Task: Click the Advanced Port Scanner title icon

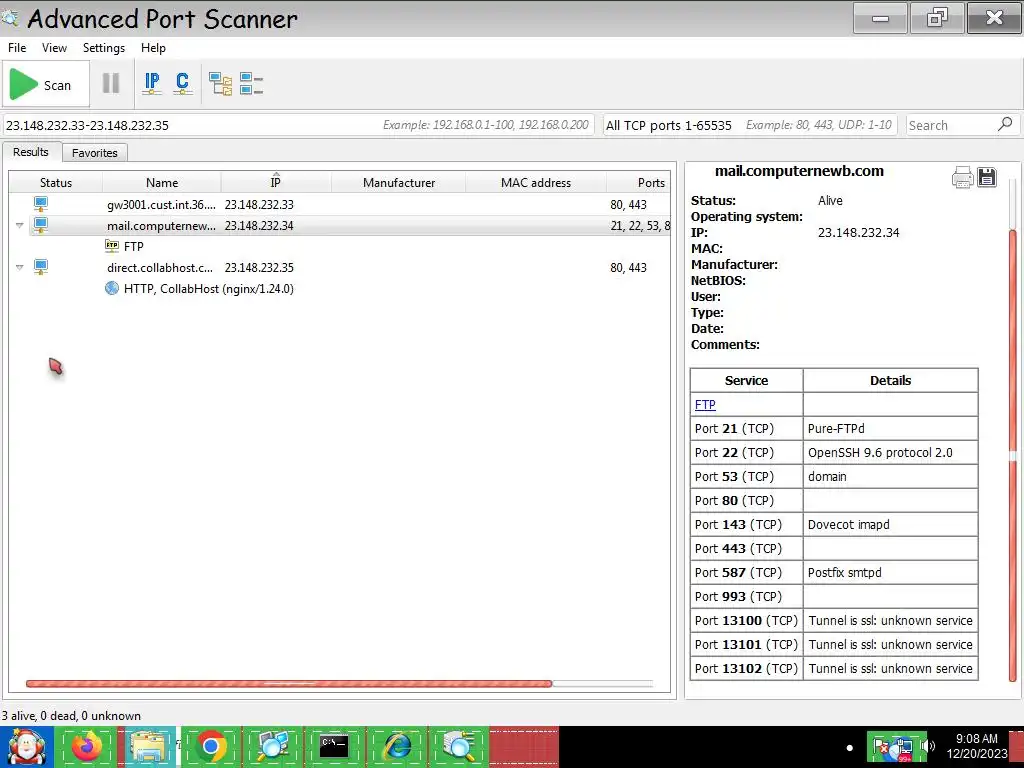Action: point(10,18)
